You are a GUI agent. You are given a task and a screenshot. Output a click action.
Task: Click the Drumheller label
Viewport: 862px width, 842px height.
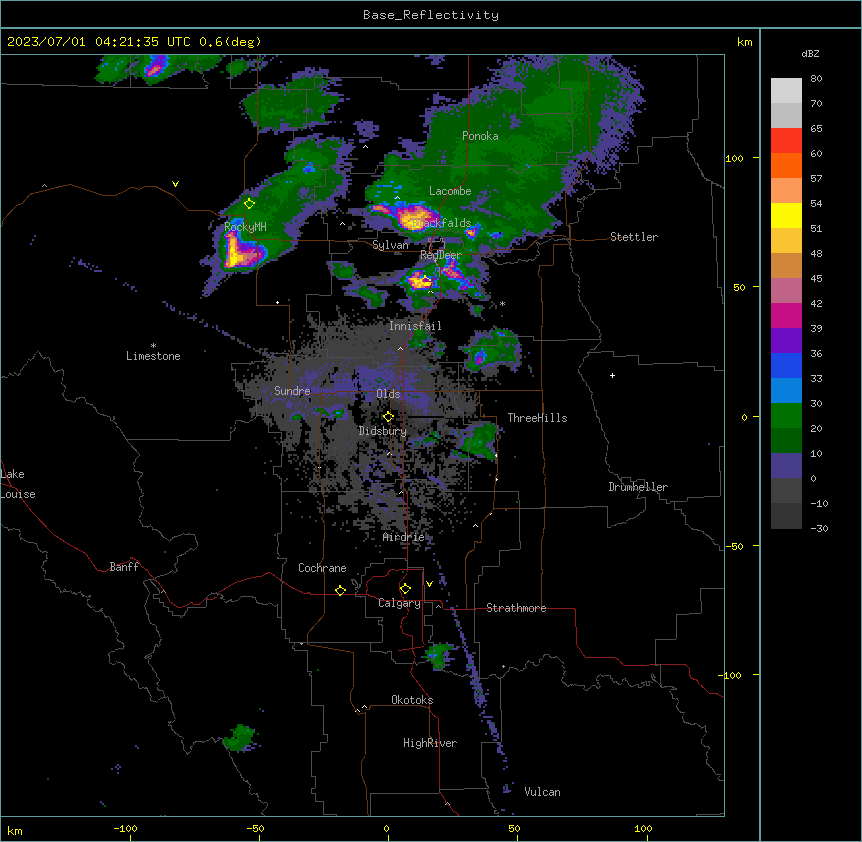638,487
